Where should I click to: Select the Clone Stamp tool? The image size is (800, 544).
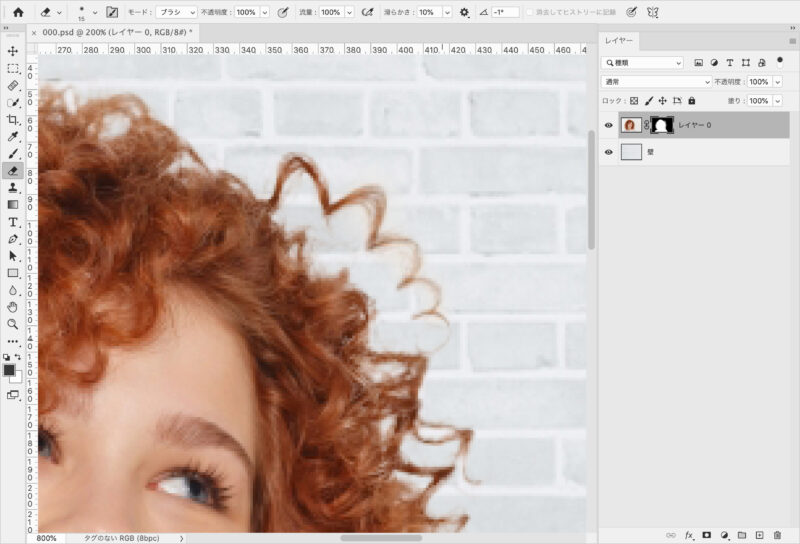click(x=13, y=188)
